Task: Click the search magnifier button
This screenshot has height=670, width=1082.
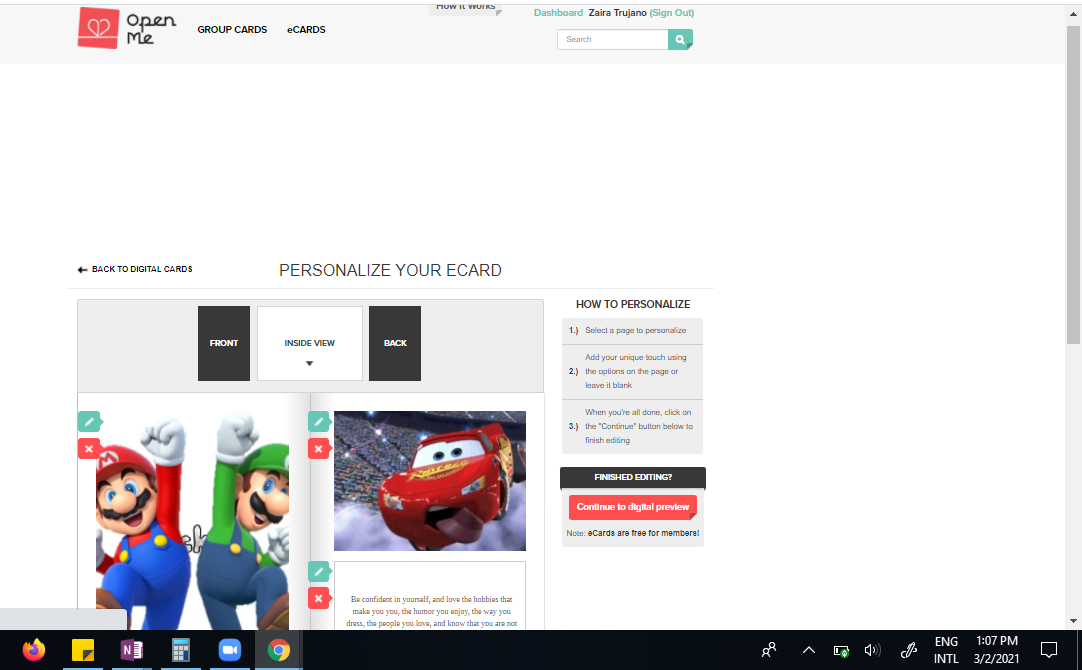Action: click(680, 39)
